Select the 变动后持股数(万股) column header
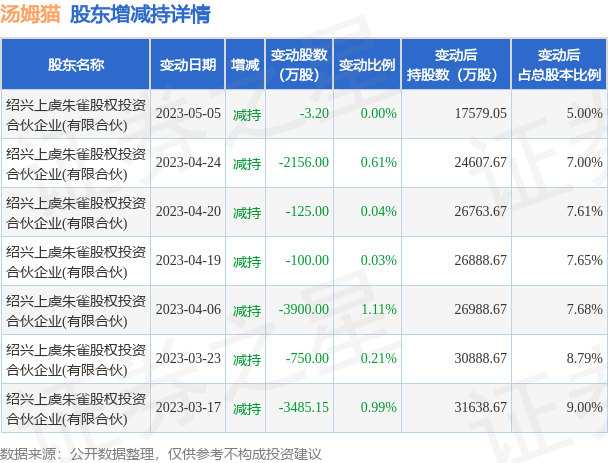The image size is (608, 463). coord(456,65)
